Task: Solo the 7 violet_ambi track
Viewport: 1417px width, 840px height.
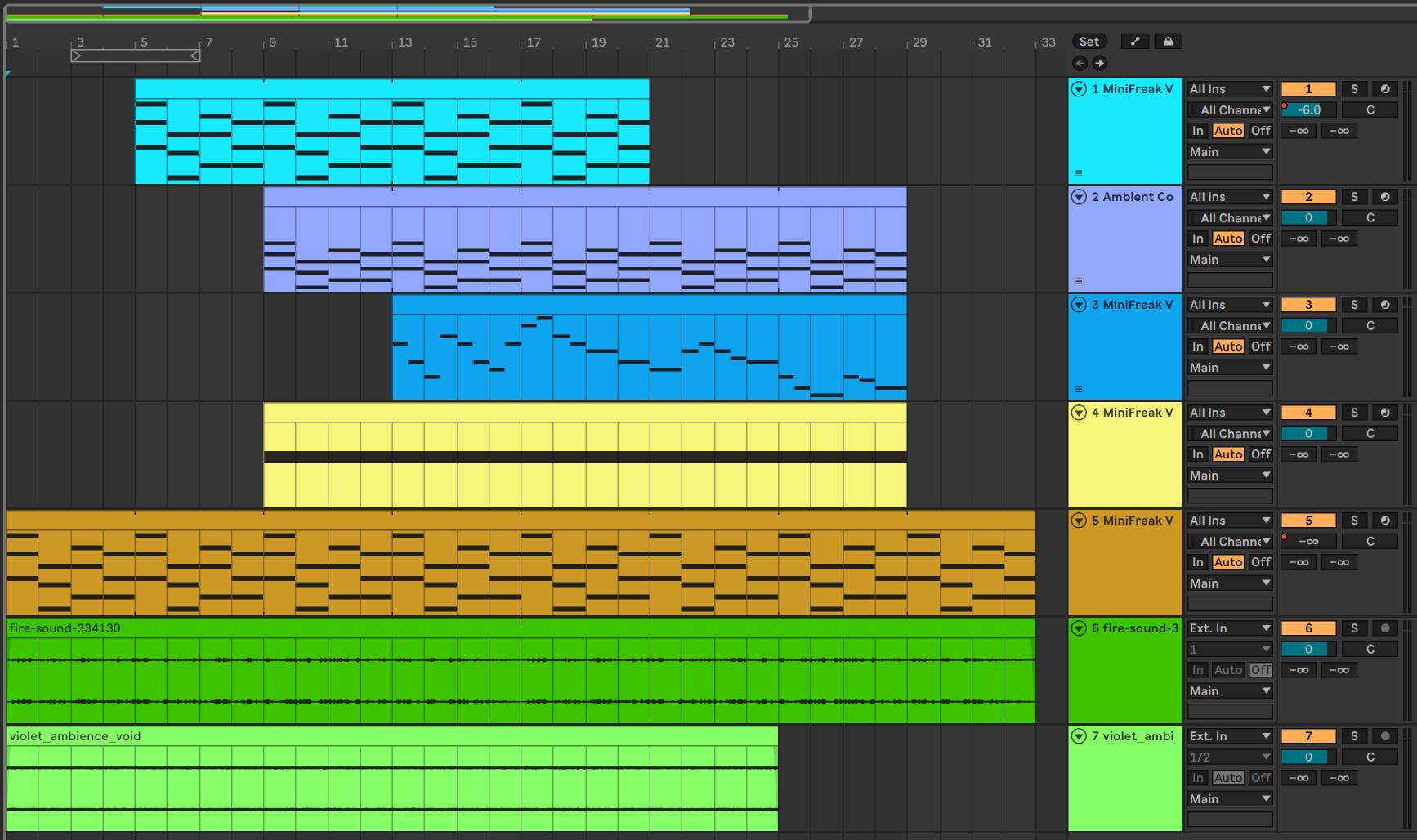Action: point(1354,736)
